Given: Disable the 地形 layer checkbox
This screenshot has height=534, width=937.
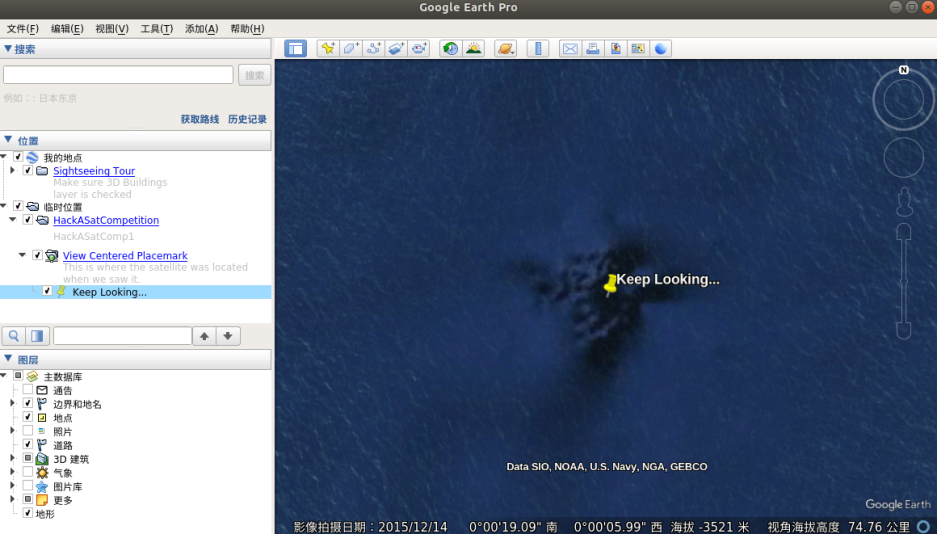Looking at the screenshot, I should (x=27, y=513).
